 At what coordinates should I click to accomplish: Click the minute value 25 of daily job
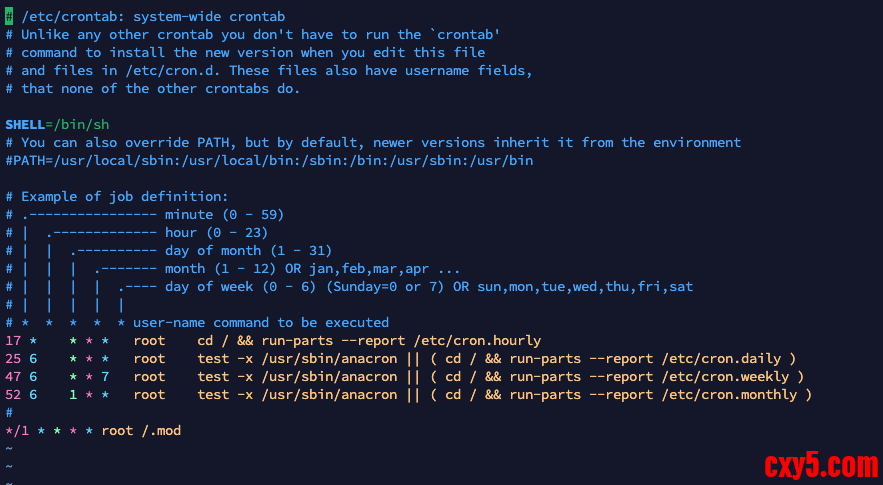point(13,359)
